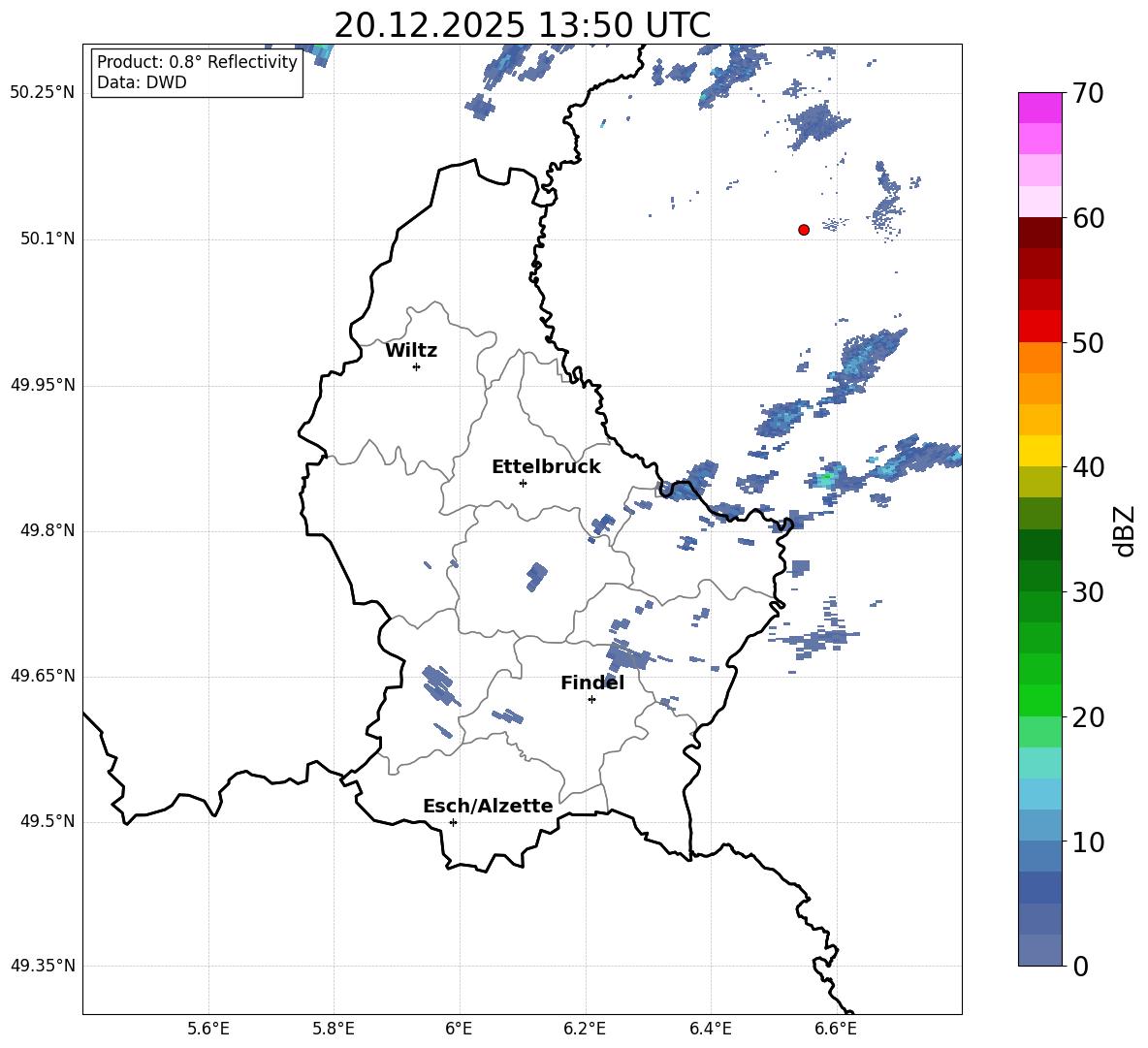Click the Data: DWD text

click(142, 82)
